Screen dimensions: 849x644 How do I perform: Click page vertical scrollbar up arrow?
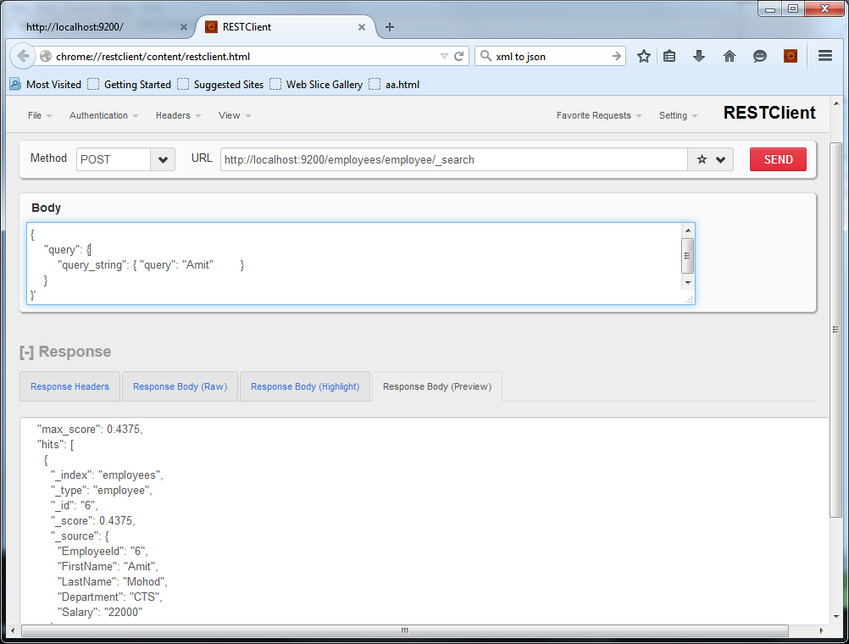tap(837, 103)
